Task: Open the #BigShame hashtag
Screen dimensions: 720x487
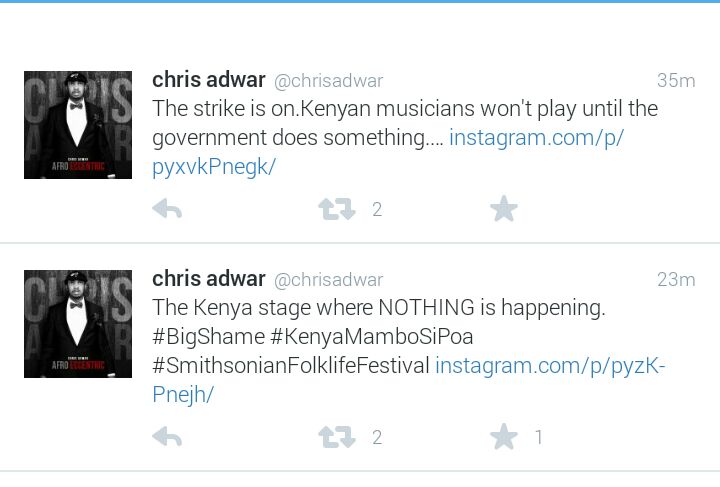Action: pyautogui.click(x=208, y=337)
